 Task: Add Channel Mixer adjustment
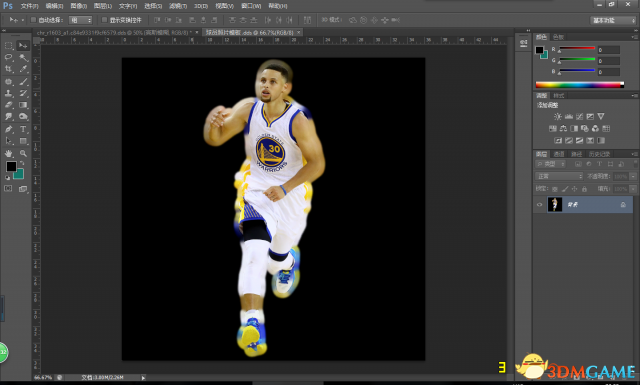point(596,129)
